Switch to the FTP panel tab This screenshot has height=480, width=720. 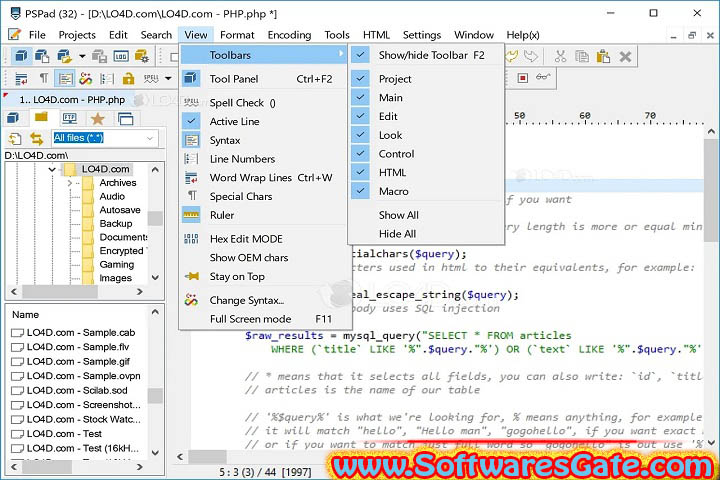(x=69, y=119)
